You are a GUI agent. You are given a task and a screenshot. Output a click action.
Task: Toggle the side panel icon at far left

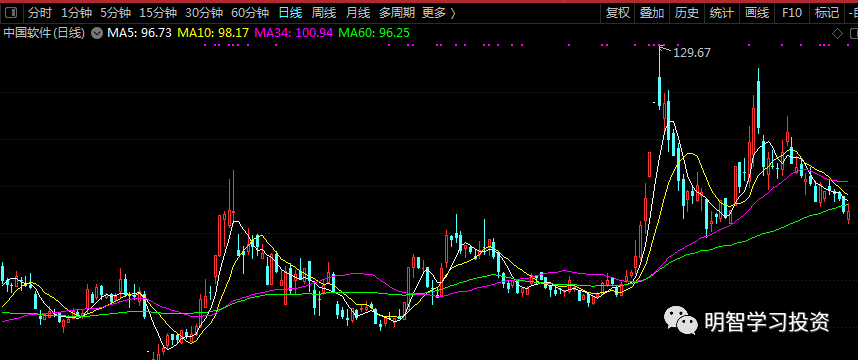(x=10, y=13)
